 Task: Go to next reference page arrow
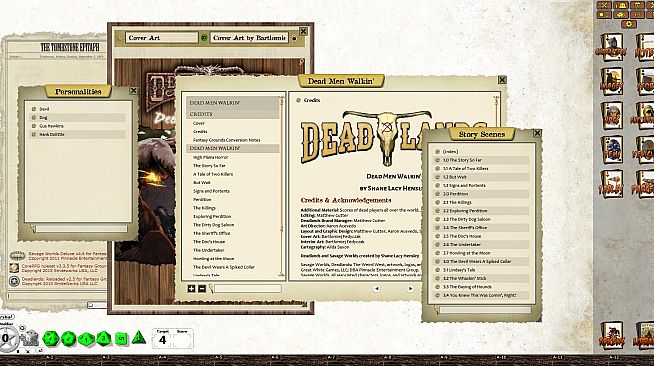tap(410, 288)
